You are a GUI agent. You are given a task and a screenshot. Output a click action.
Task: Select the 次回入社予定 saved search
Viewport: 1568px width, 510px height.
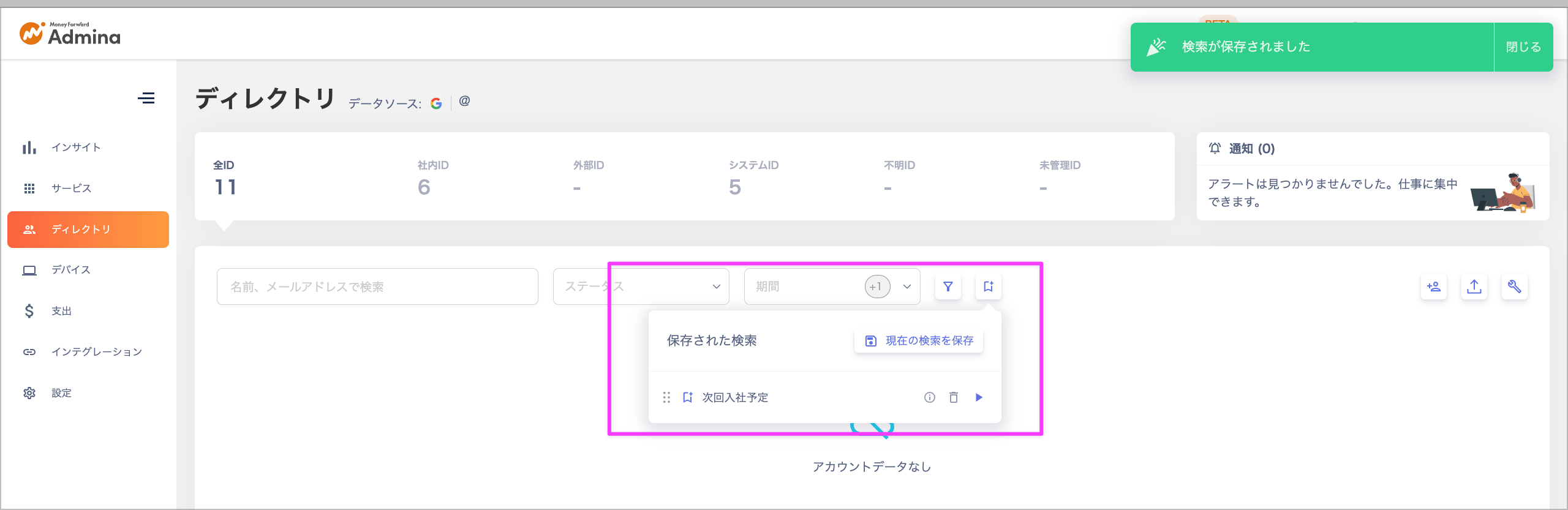(735, 397)
